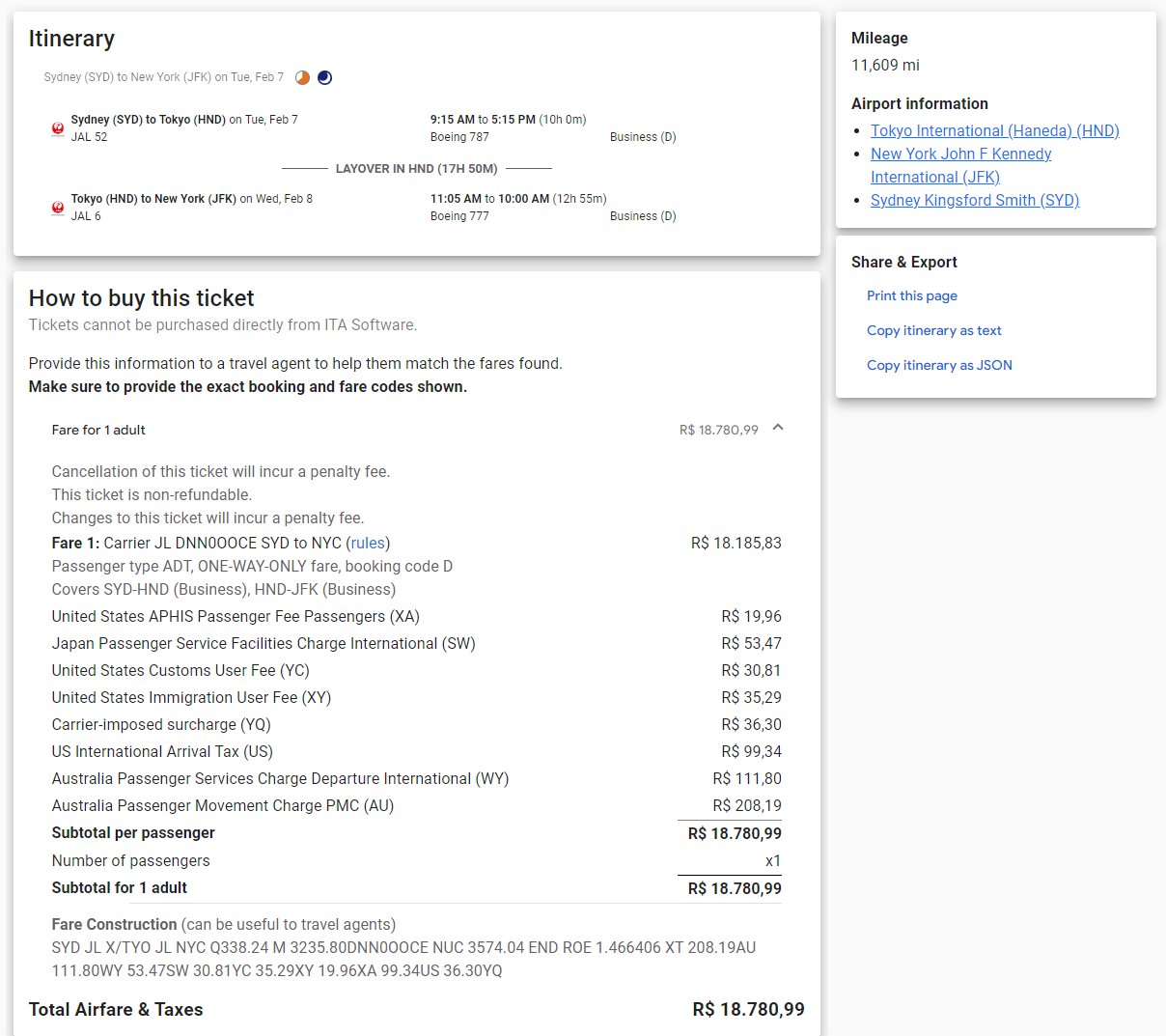Click the 'Australia Passenger Services Charge Departure' label

(x=280, y=778)
